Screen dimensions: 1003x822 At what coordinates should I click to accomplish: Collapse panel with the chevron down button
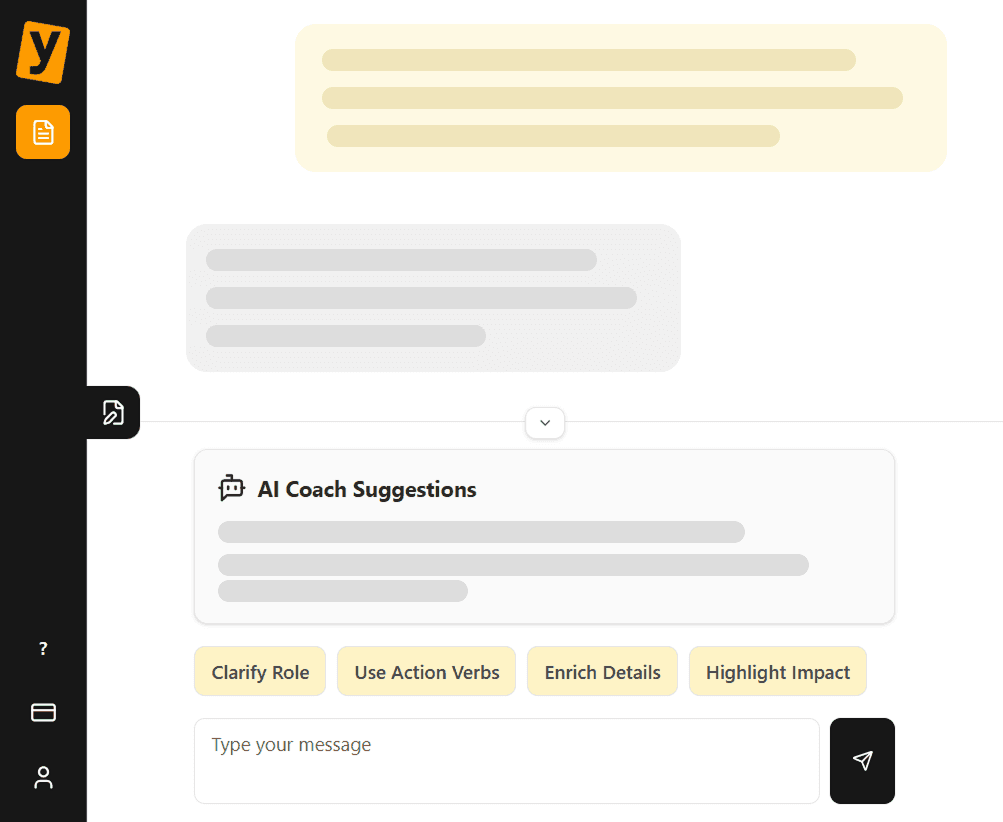point(545,423)
